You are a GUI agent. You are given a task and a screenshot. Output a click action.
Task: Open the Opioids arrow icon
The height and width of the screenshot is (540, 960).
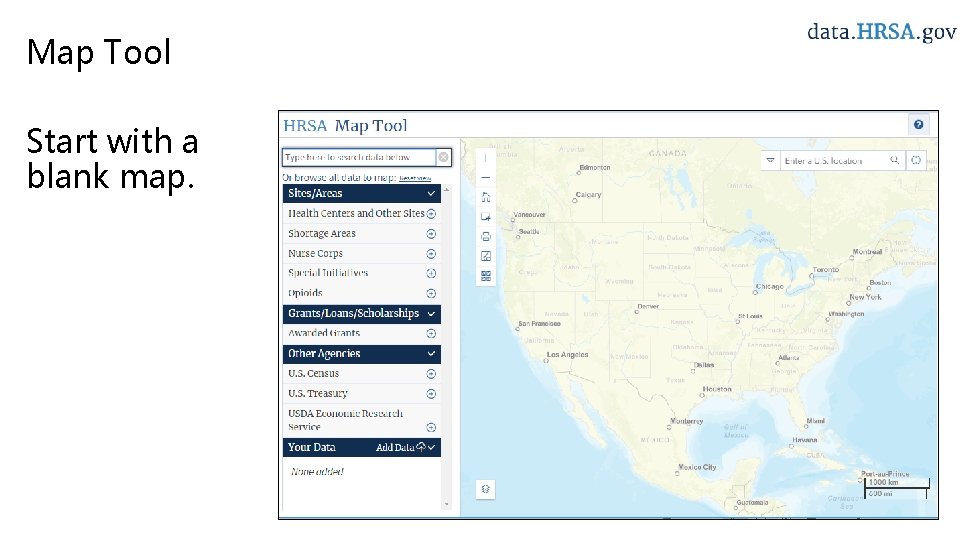tap(431, 293)
